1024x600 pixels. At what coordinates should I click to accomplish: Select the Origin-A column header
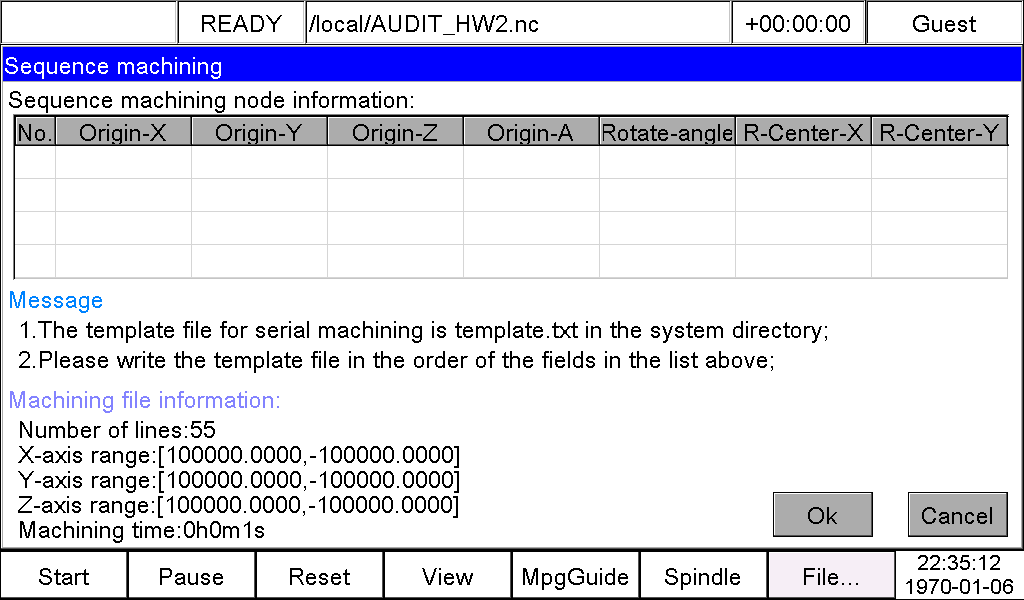coord(531,133)
